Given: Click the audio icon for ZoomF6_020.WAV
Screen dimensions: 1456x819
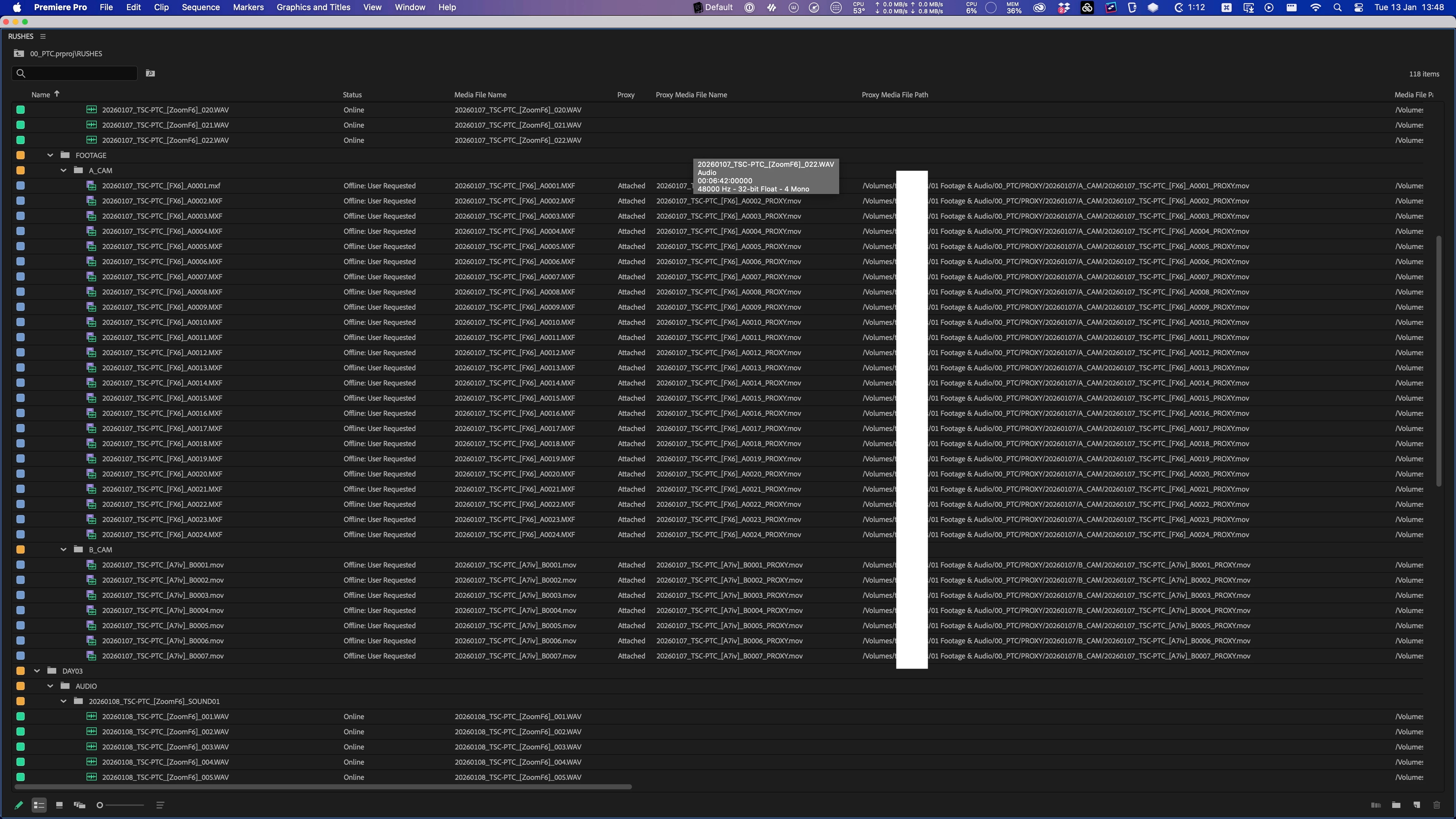Looking at the screenshot, I should click(x=91, y=110).
